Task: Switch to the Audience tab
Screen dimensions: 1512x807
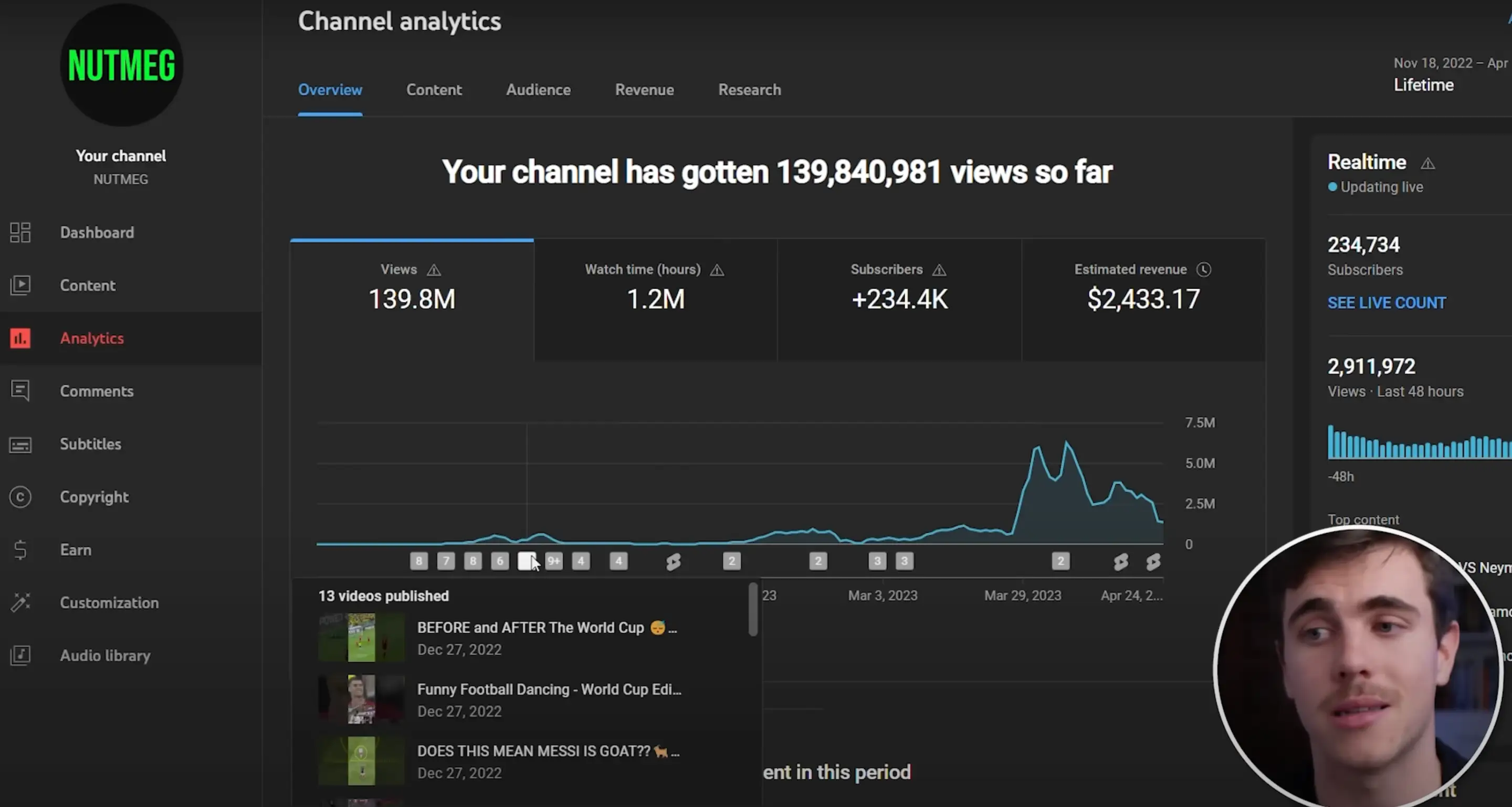Action: [538, 90]
